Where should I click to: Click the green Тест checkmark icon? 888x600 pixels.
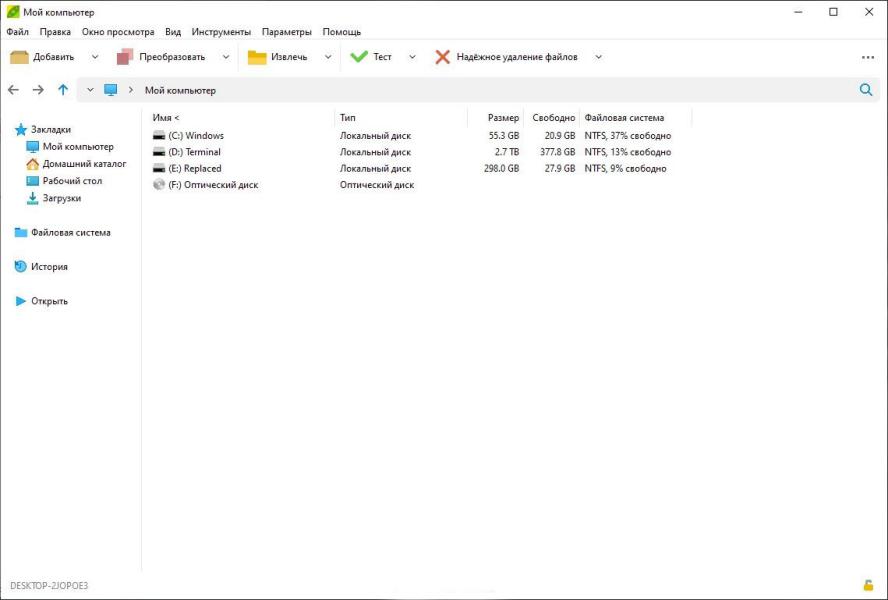point(359,57)
